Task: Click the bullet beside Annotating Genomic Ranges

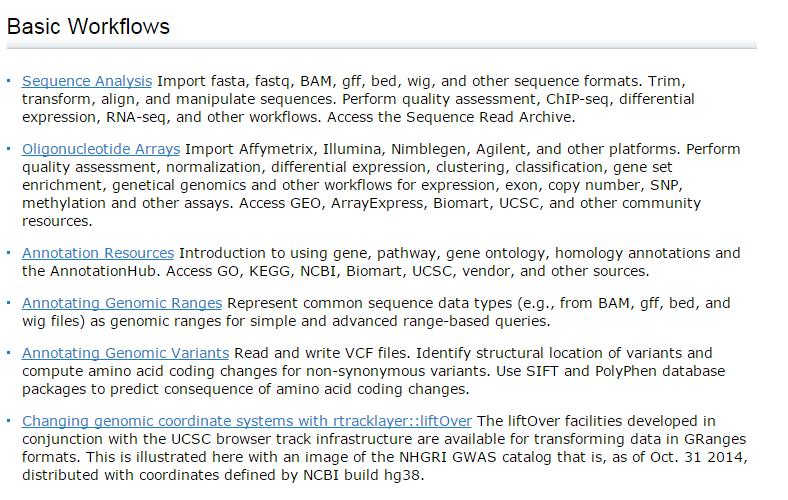Action: coord(9,303)
